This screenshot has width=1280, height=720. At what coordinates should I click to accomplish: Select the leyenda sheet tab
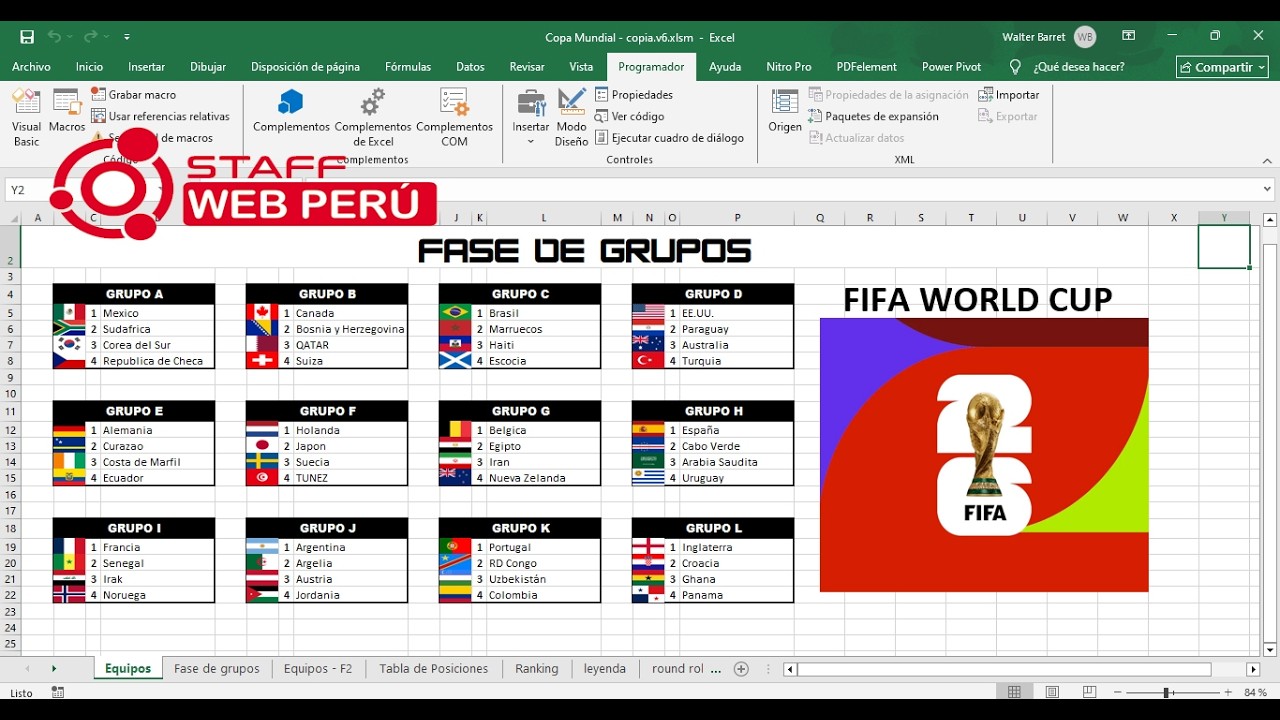pos(605,669)
